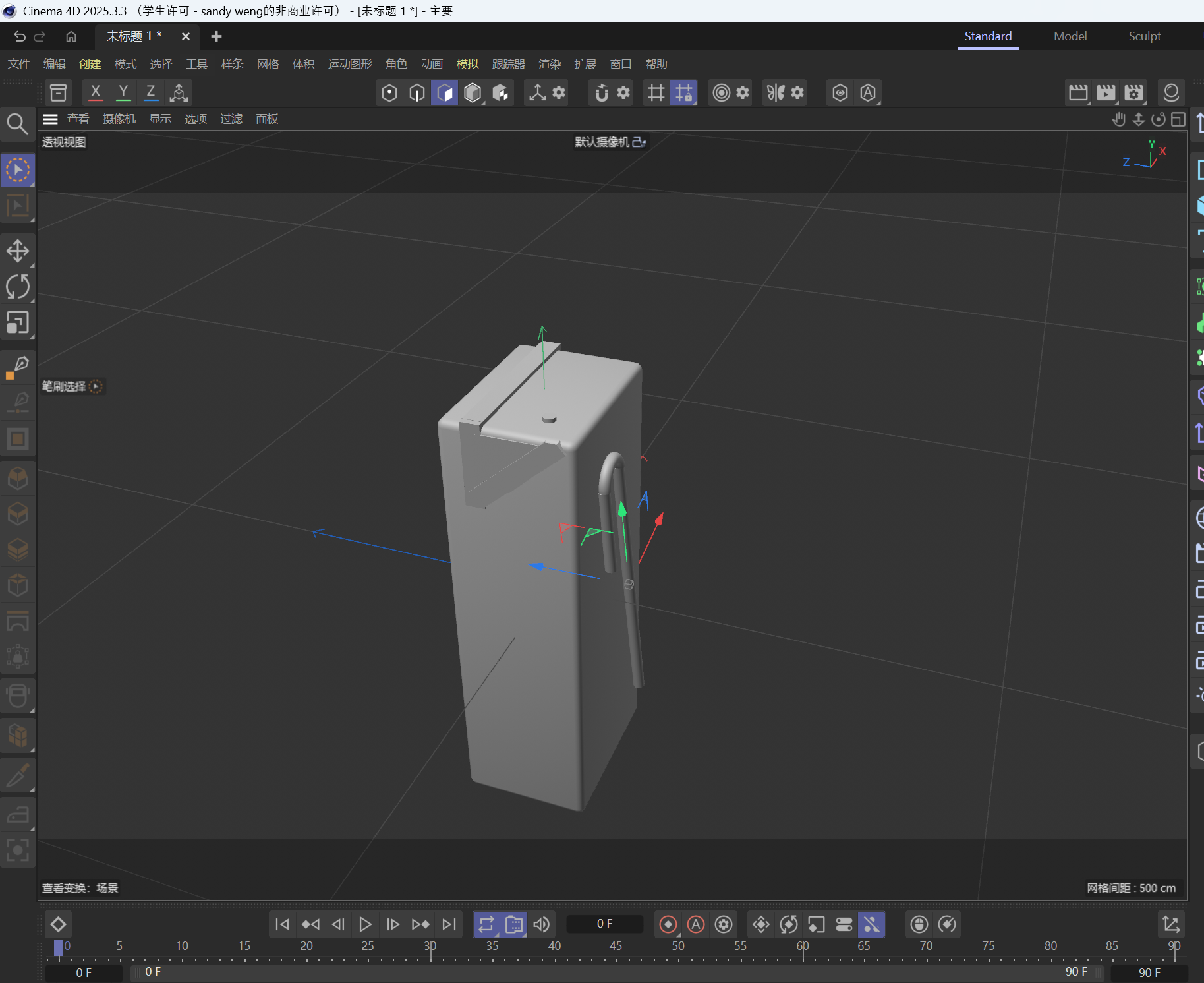1204x983 pixels.
Task: Open the 模拟 menu
Action: (468, 64)
